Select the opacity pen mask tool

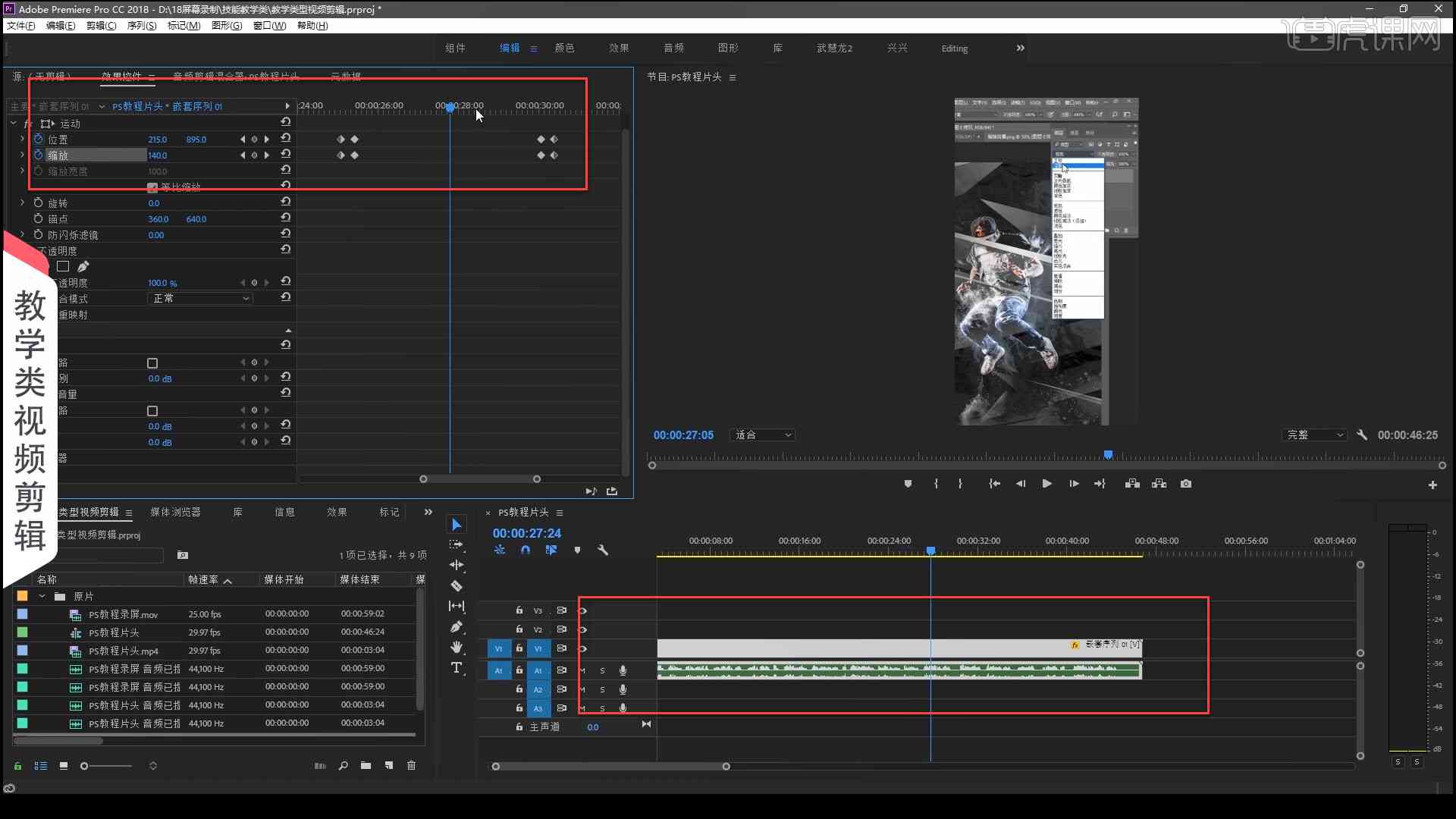click(83, 266)
